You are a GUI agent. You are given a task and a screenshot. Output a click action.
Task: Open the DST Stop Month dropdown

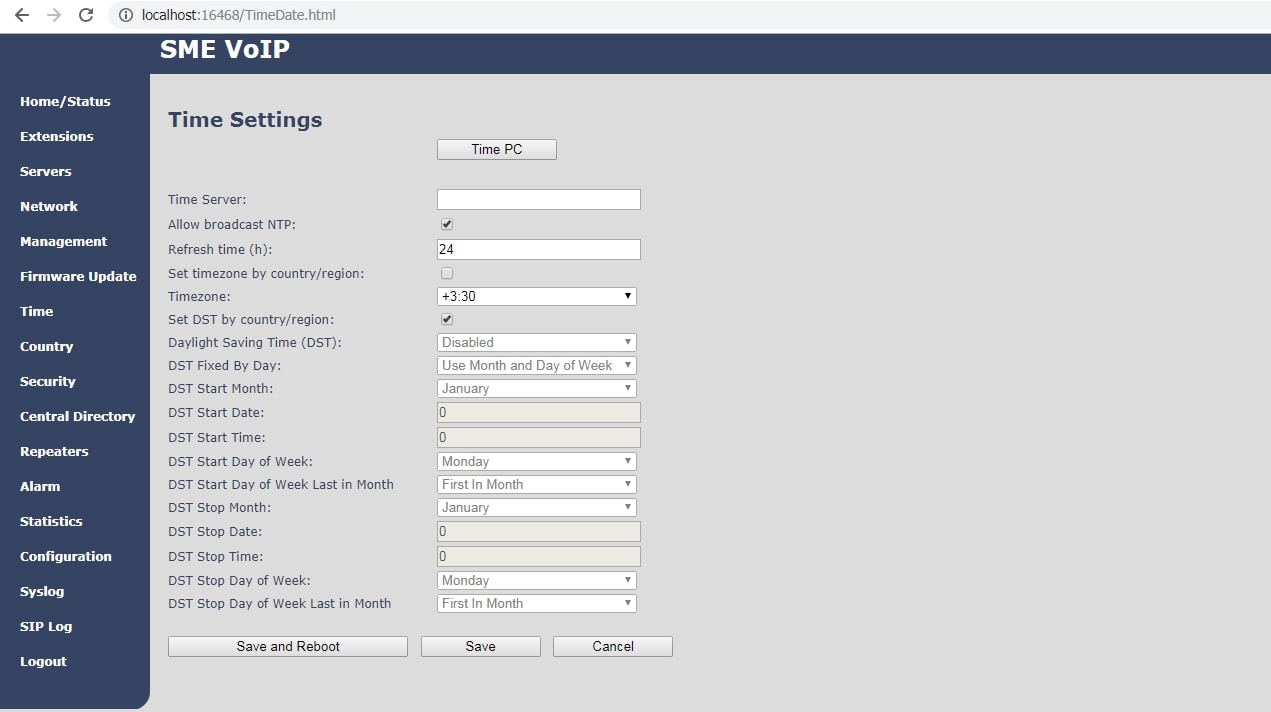[537, 507]
